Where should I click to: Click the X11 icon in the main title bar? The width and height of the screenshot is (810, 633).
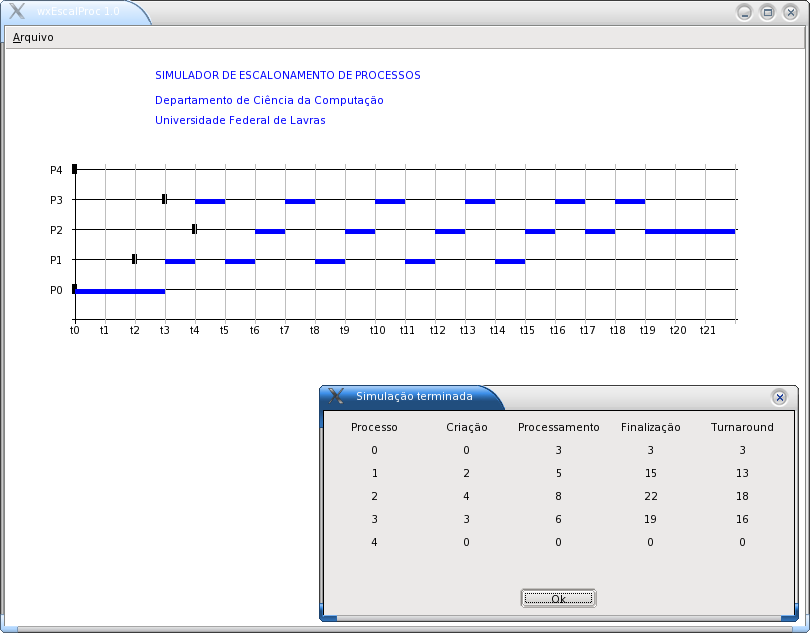pyautogui.click(x=17, y=12)
